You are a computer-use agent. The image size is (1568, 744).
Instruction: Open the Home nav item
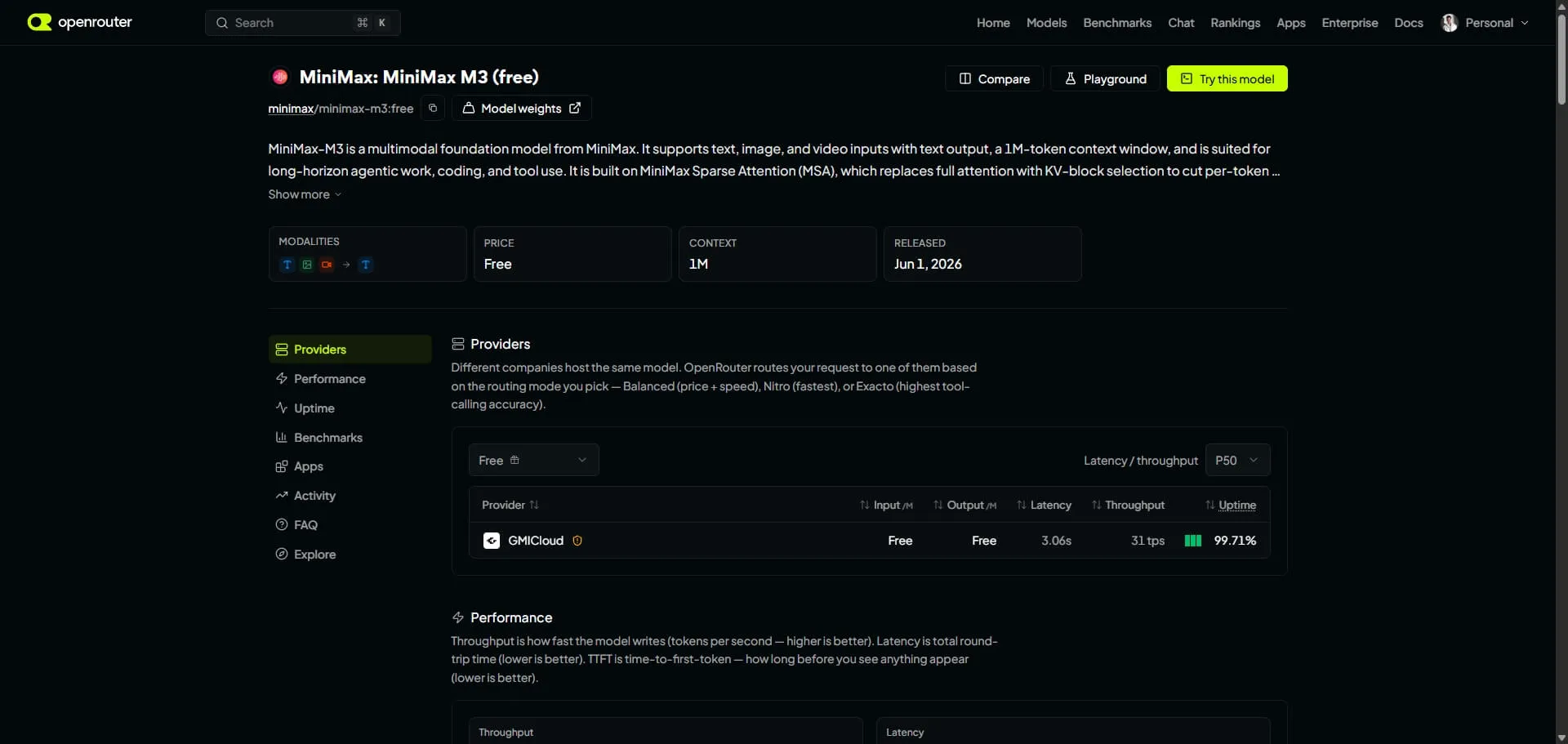(x=993, y=23)
